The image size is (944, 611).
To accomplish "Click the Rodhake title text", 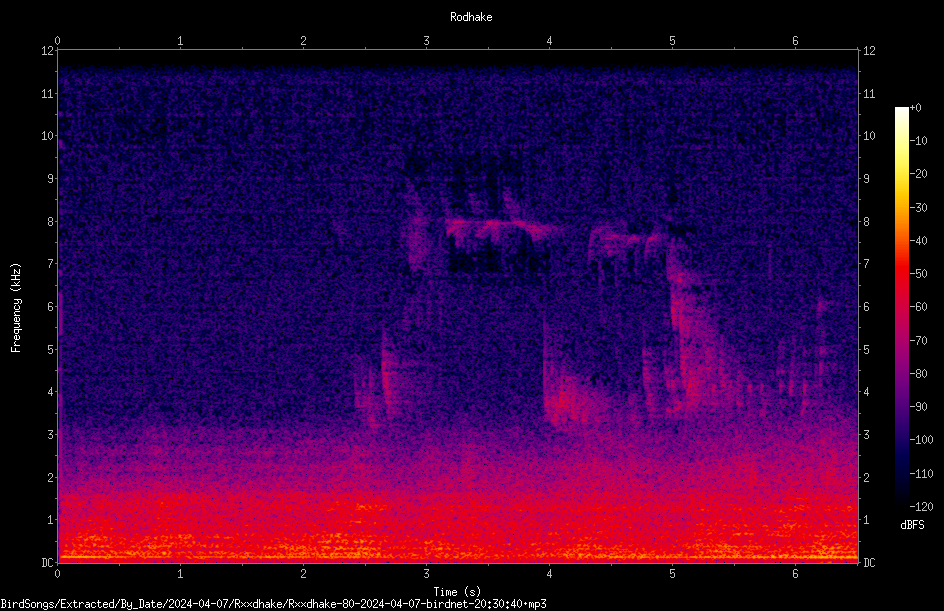I will tap(471, 17).
